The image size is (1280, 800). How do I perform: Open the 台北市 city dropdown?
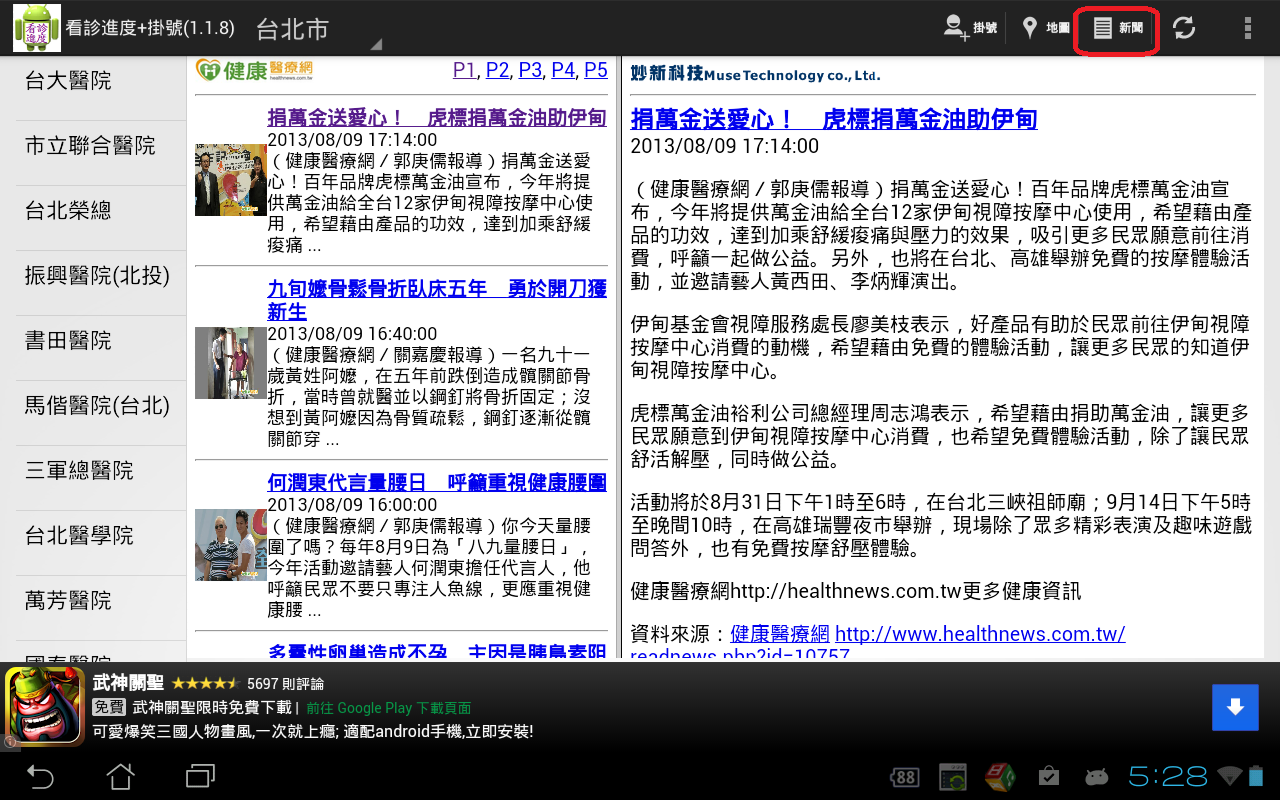pyautogui.click(x=318, y=28)
